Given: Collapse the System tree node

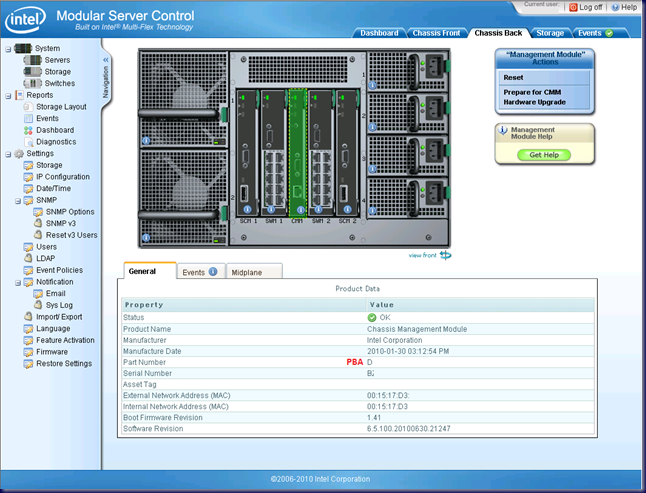Looking at the screenshot, I should pos(8,48).
